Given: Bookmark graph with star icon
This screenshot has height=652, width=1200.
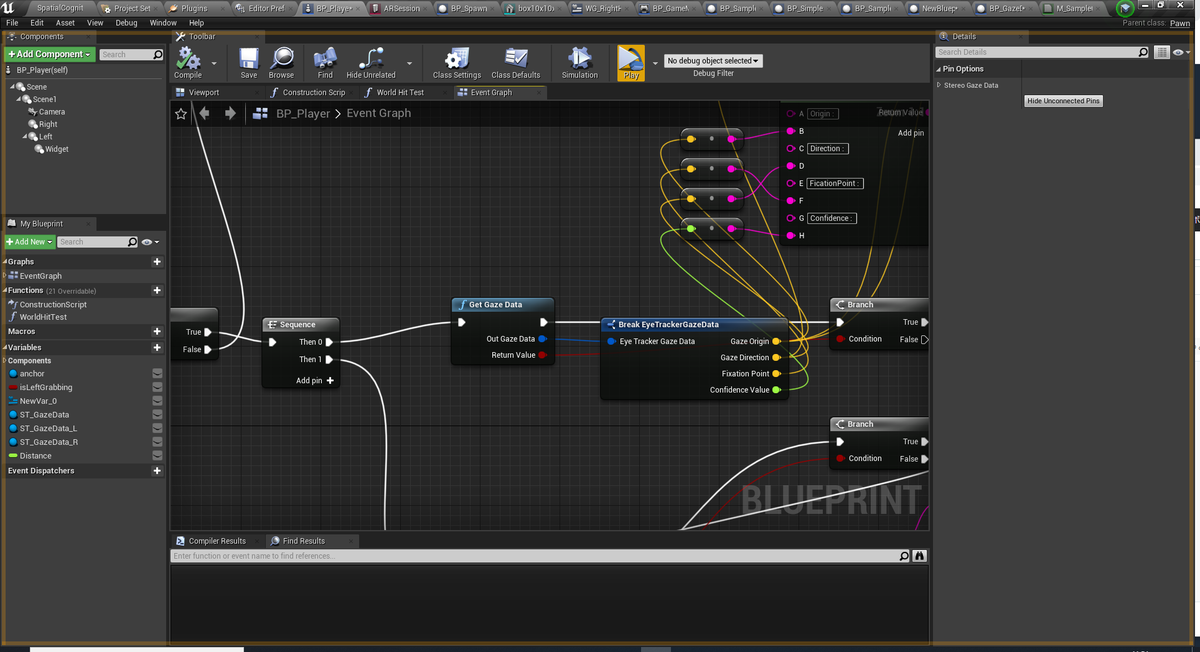Looking at the screenshot, I should coord(181,113).
